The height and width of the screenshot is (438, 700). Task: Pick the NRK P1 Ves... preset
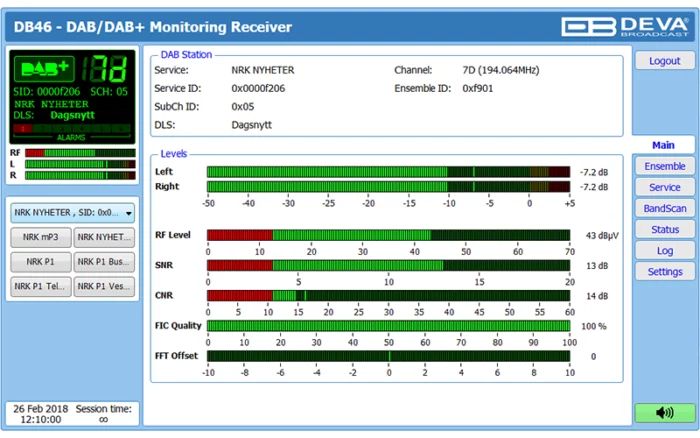coord(105,286)
